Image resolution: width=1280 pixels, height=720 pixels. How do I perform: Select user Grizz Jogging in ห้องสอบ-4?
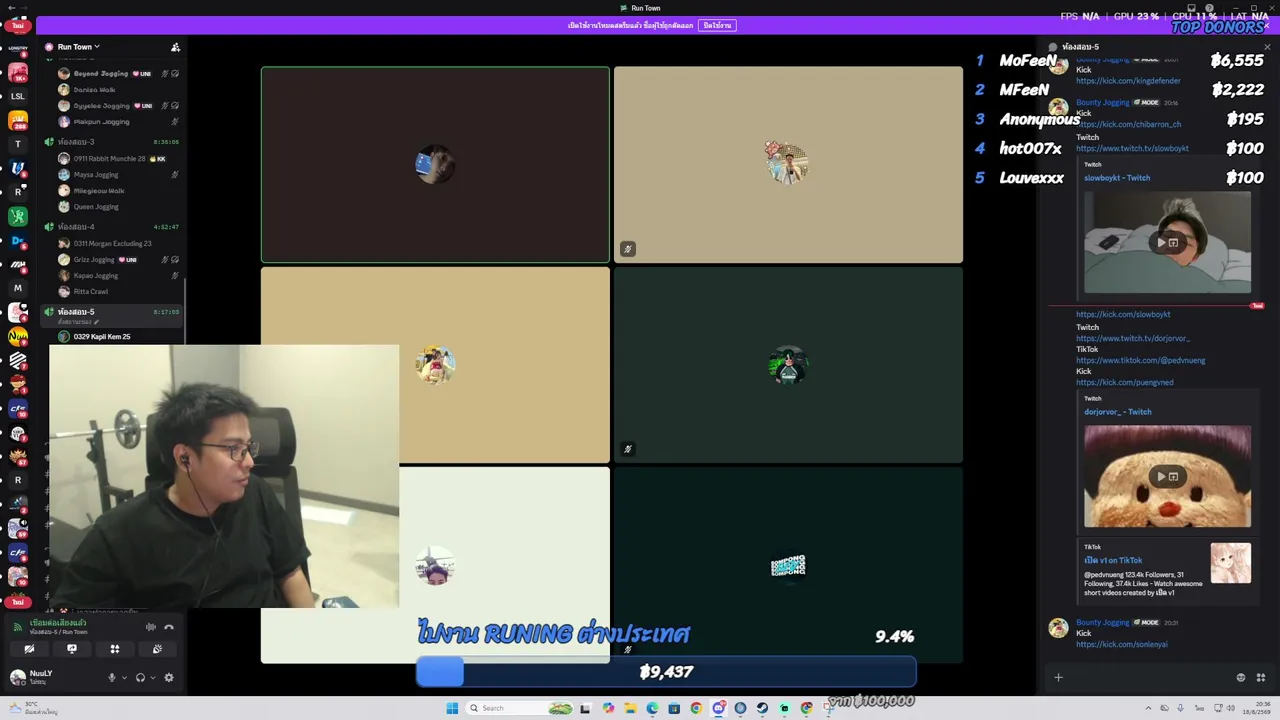pos(94,260)
